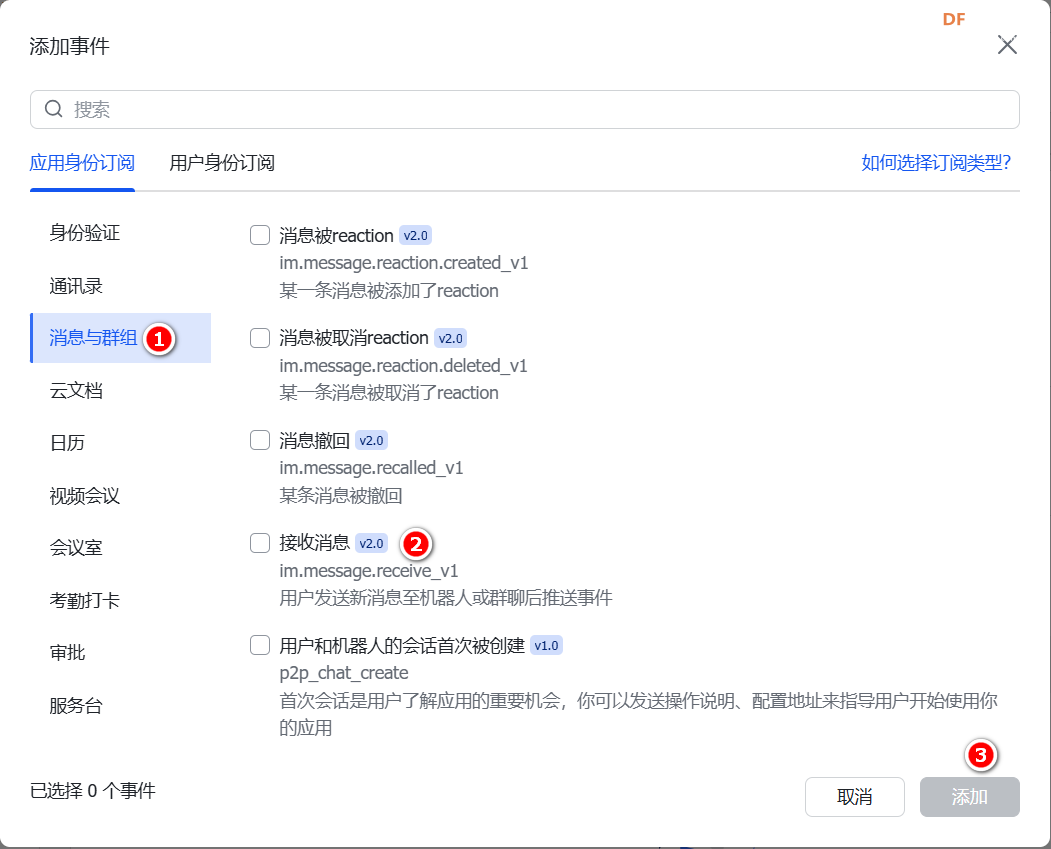Click the 消息被reaction event title

click(336, 236)
